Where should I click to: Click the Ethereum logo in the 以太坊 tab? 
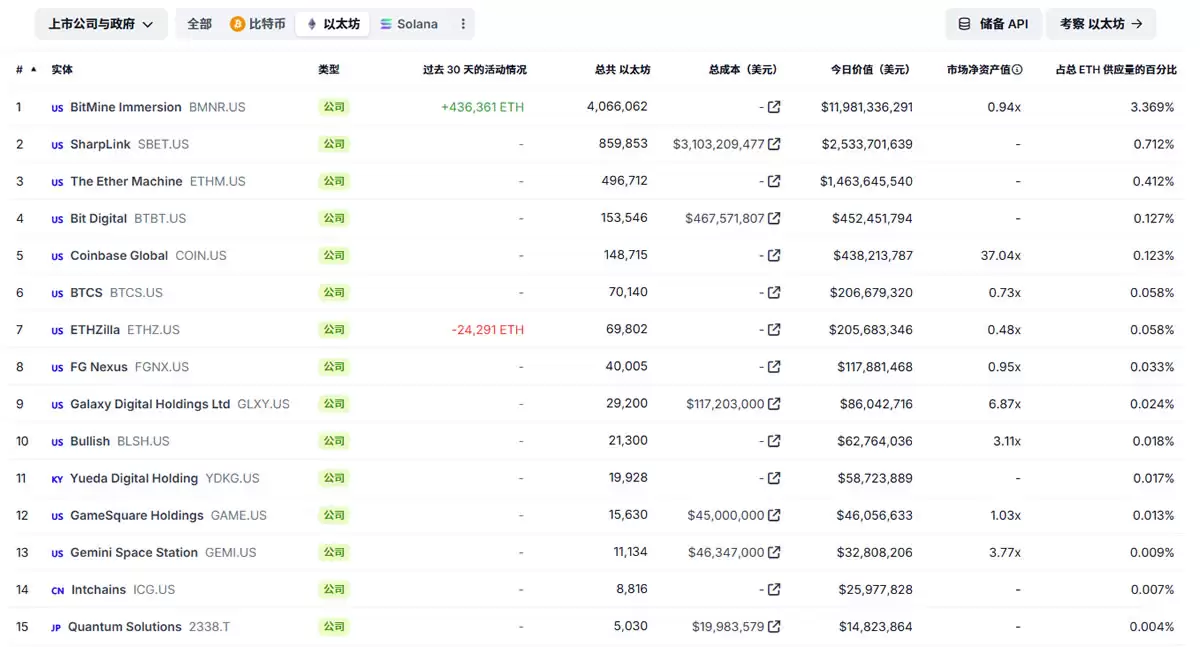(313, 23)
